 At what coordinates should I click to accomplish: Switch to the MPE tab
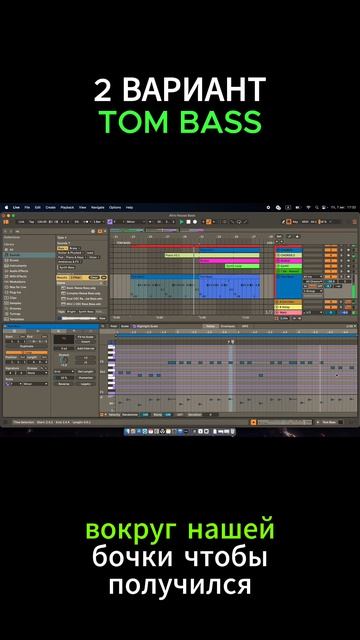tap(245, 326)
